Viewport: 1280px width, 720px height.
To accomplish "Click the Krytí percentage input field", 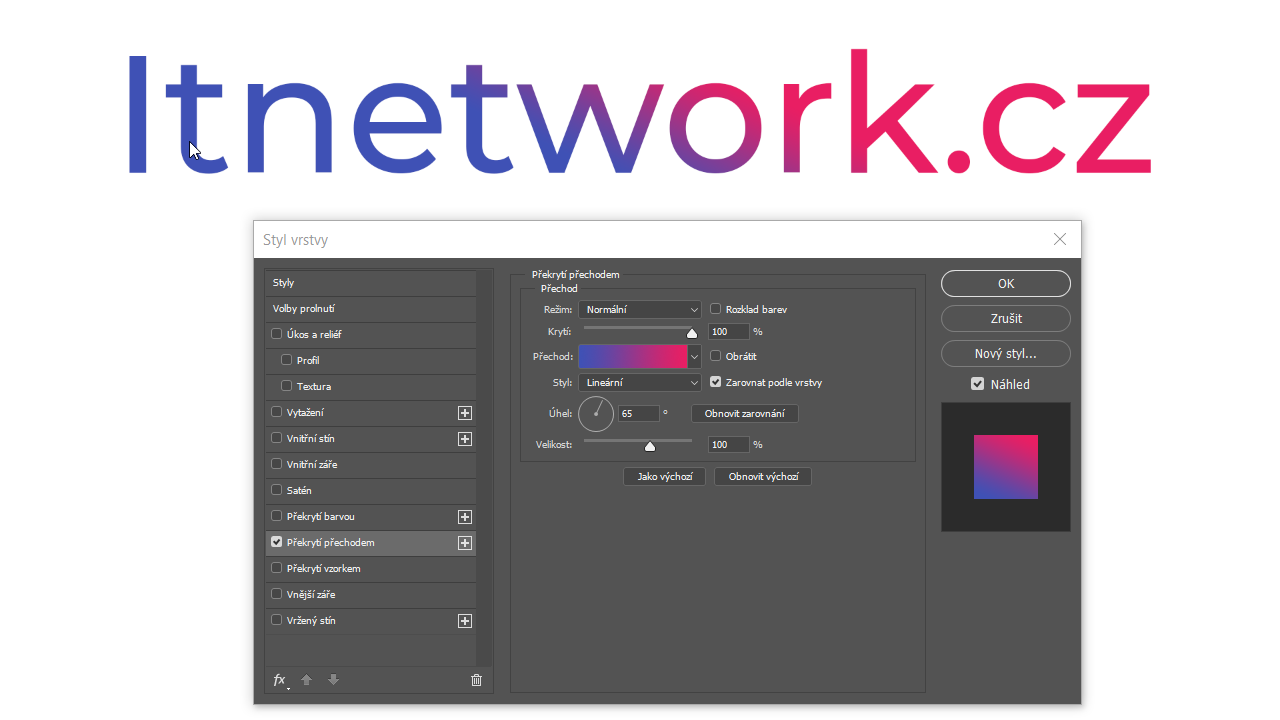I will click(x=729, y=332).
